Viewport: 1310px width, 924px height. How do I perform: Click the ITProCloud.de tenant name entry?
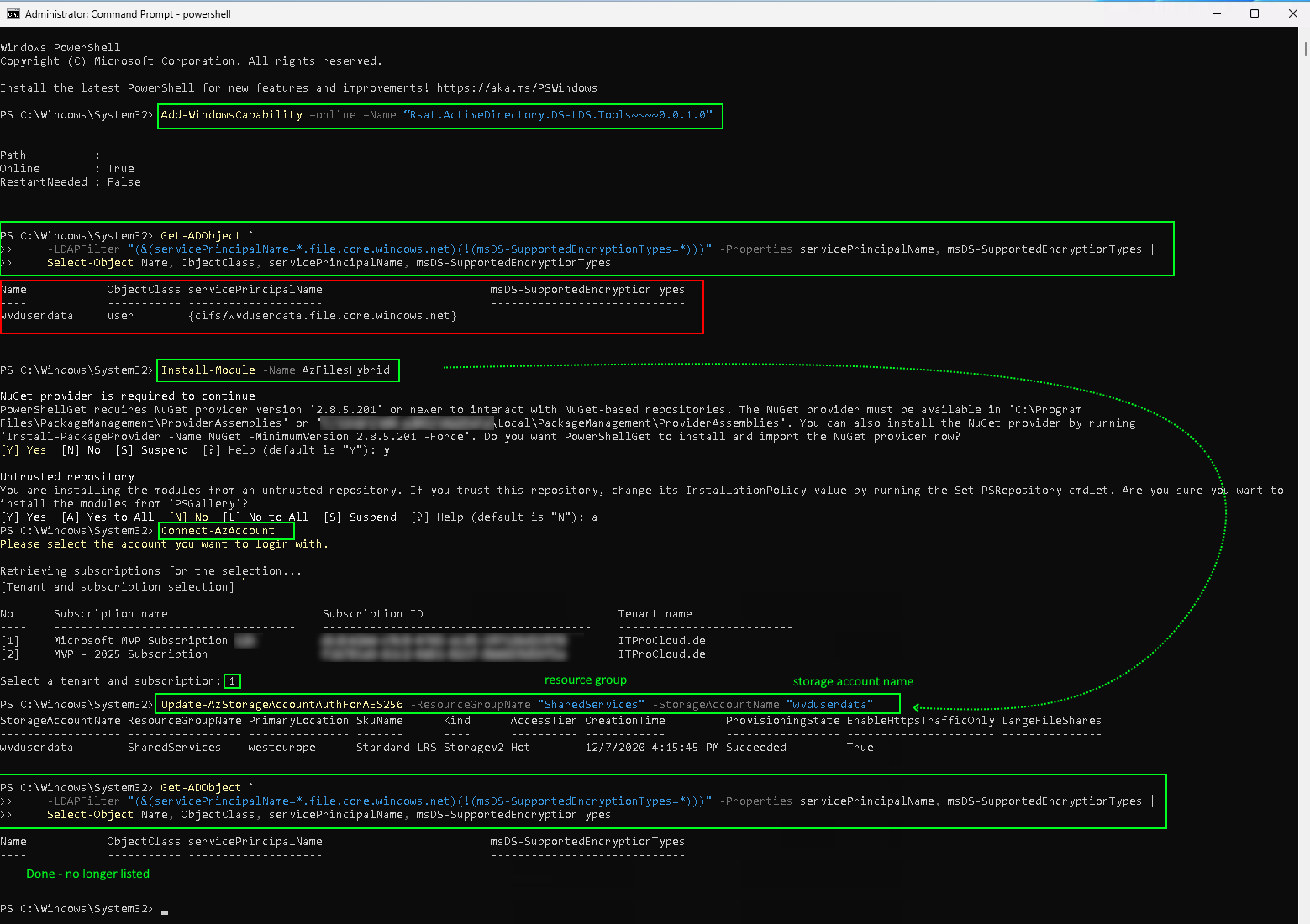(x=661, y=640)
